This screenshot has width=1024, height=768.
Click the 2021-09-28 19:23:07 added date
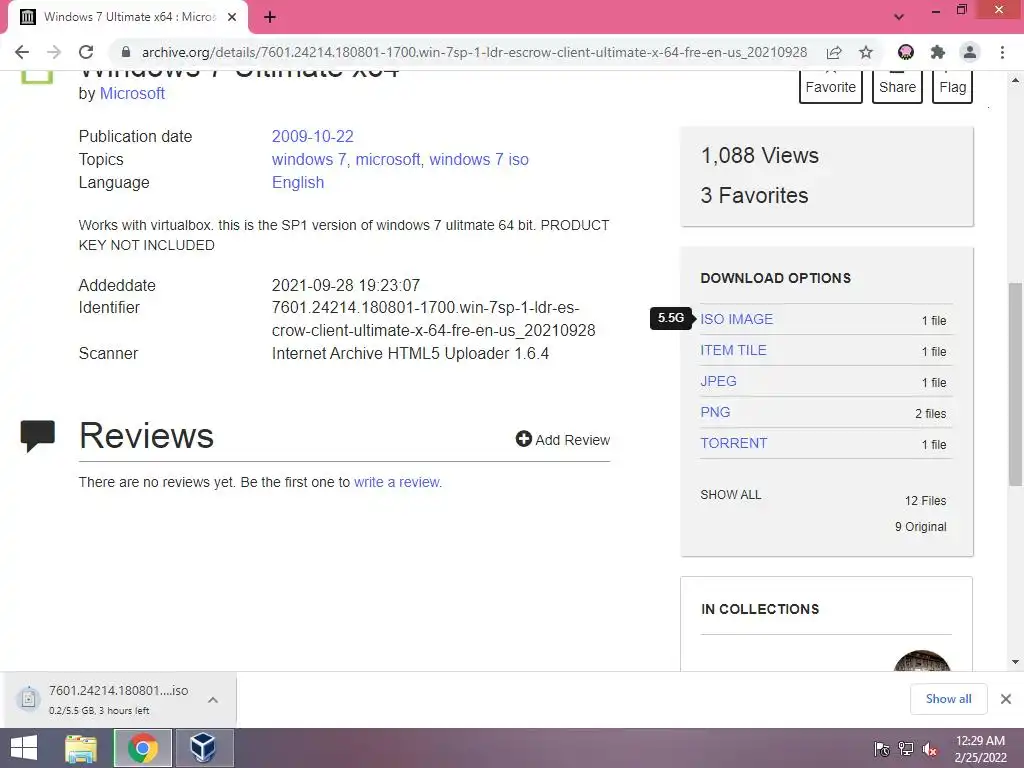click(345, 285)
